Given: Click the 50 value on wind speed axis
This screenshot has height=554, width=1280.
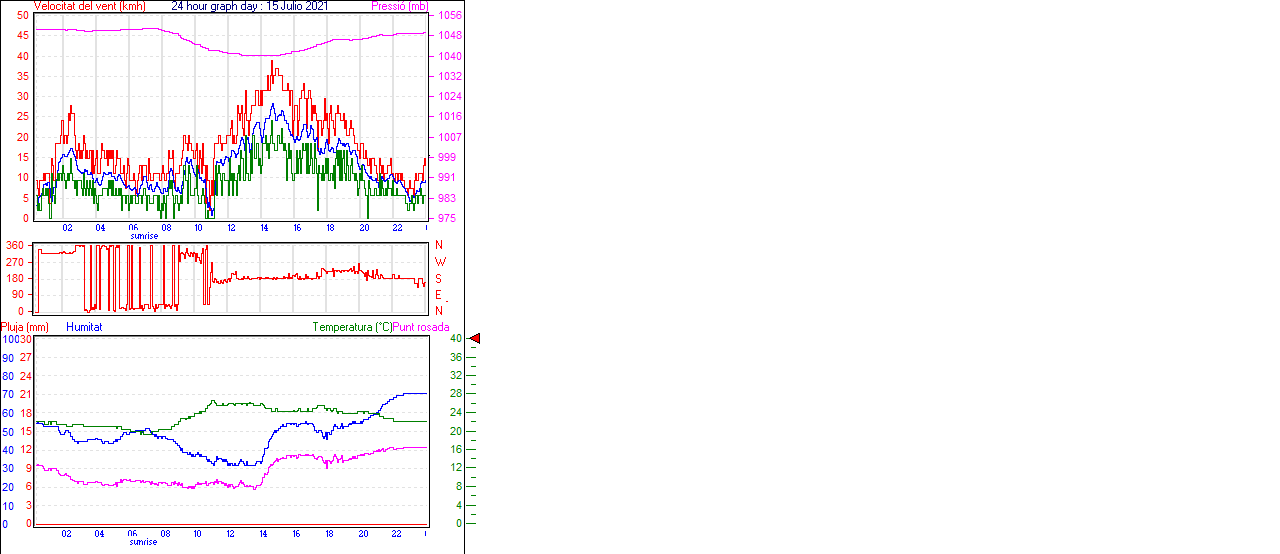Looking at the screenshot, I should tap(23, 16).
